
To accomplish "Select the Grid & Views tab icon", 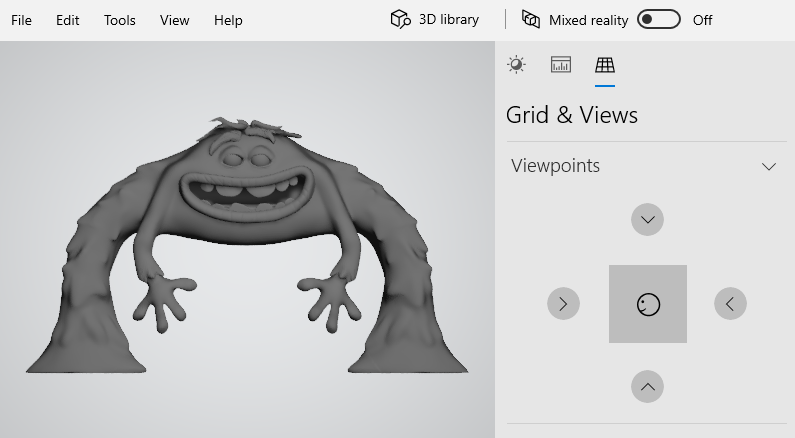I will point(605,65).
